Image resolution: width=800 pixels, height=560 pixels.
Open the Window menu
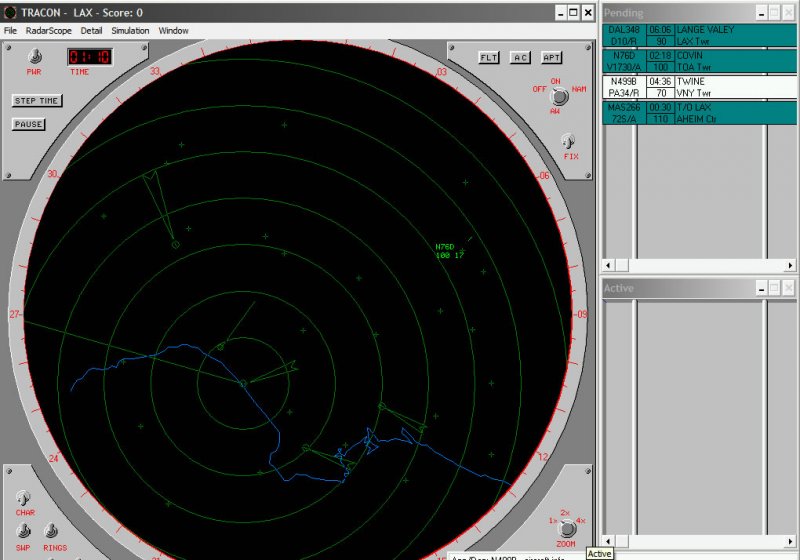point(173,31)
